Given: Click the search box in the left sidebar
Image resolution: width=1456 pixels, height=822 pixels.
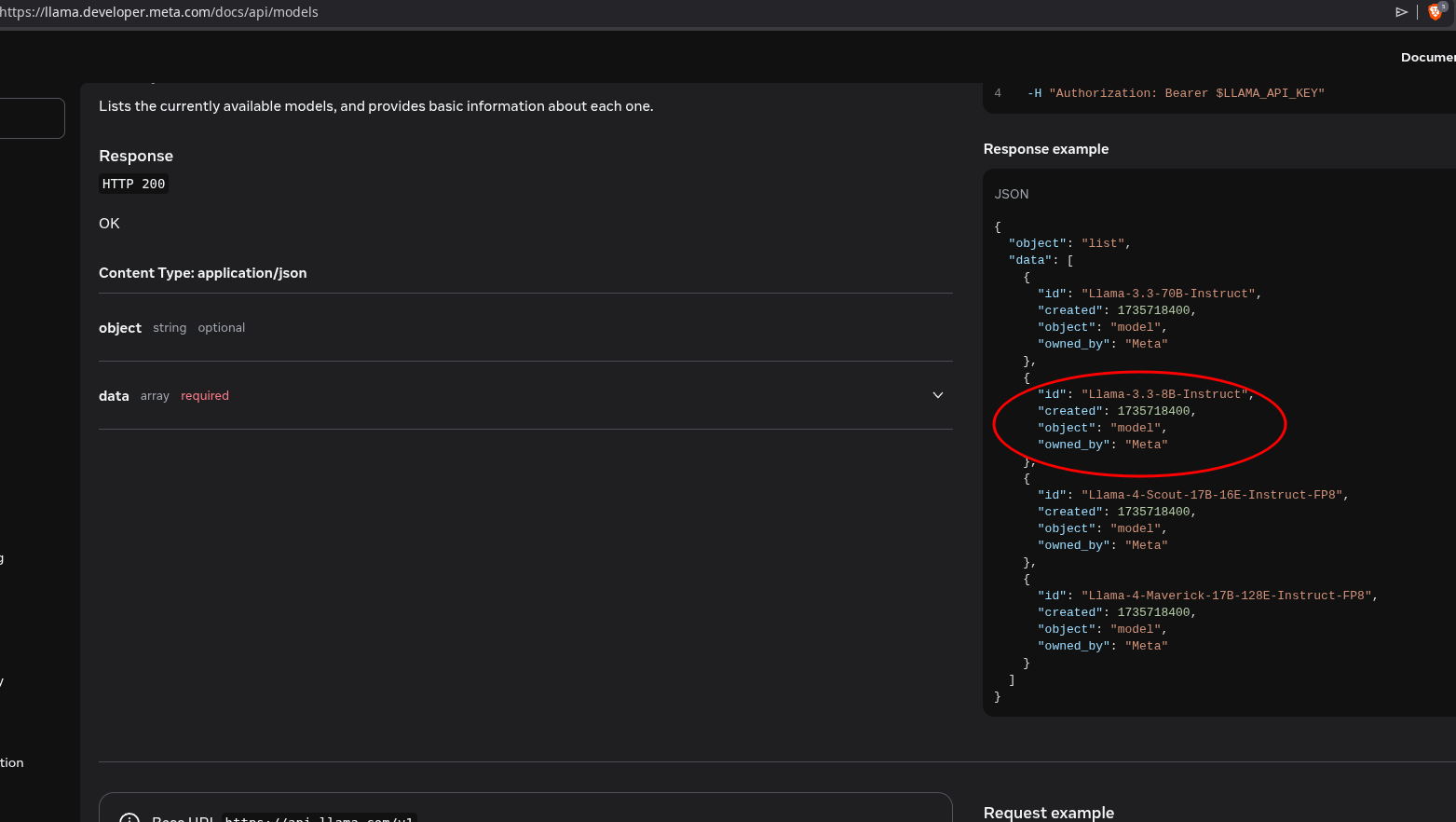Looking at the screenshot, I should [32, 118].
